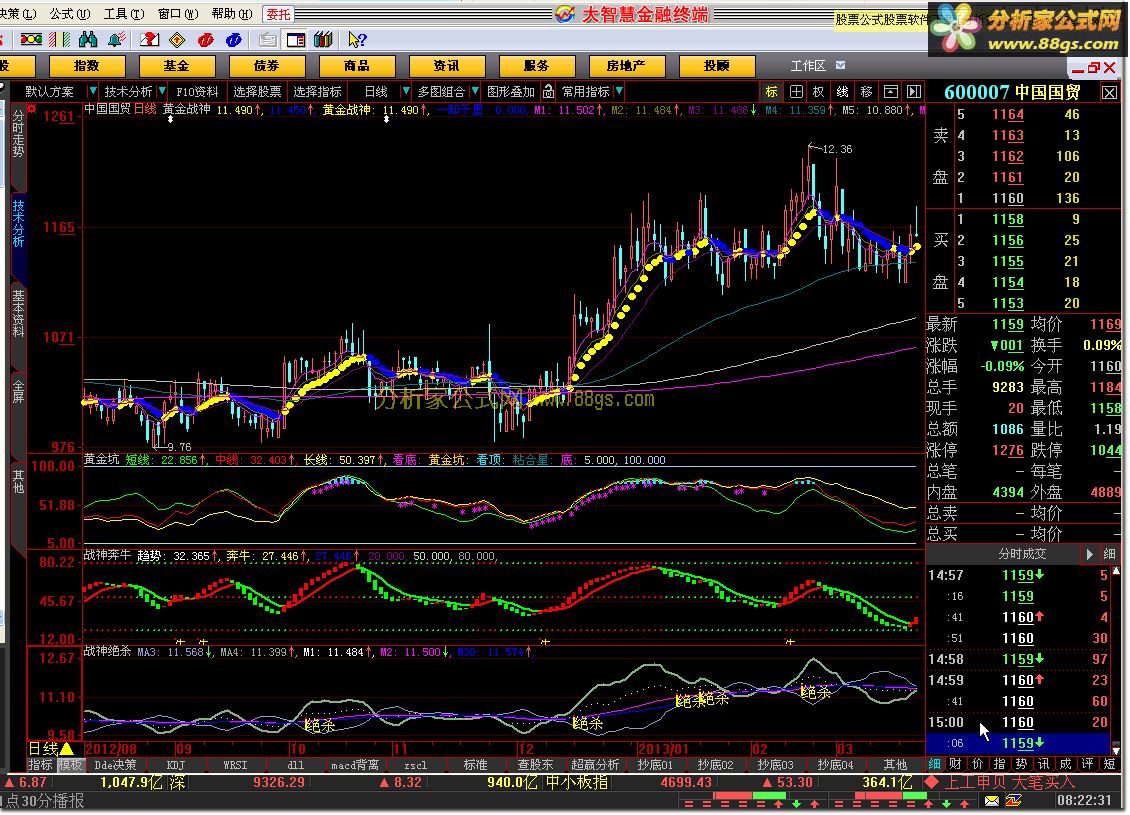Click the traffic light toolbar icon

[30, 39]
